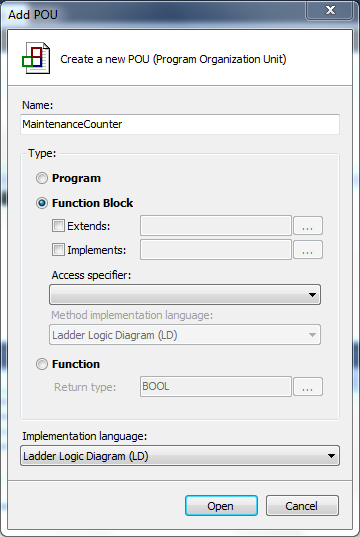Open the Method implementation language dropdown

pos(185,335)
